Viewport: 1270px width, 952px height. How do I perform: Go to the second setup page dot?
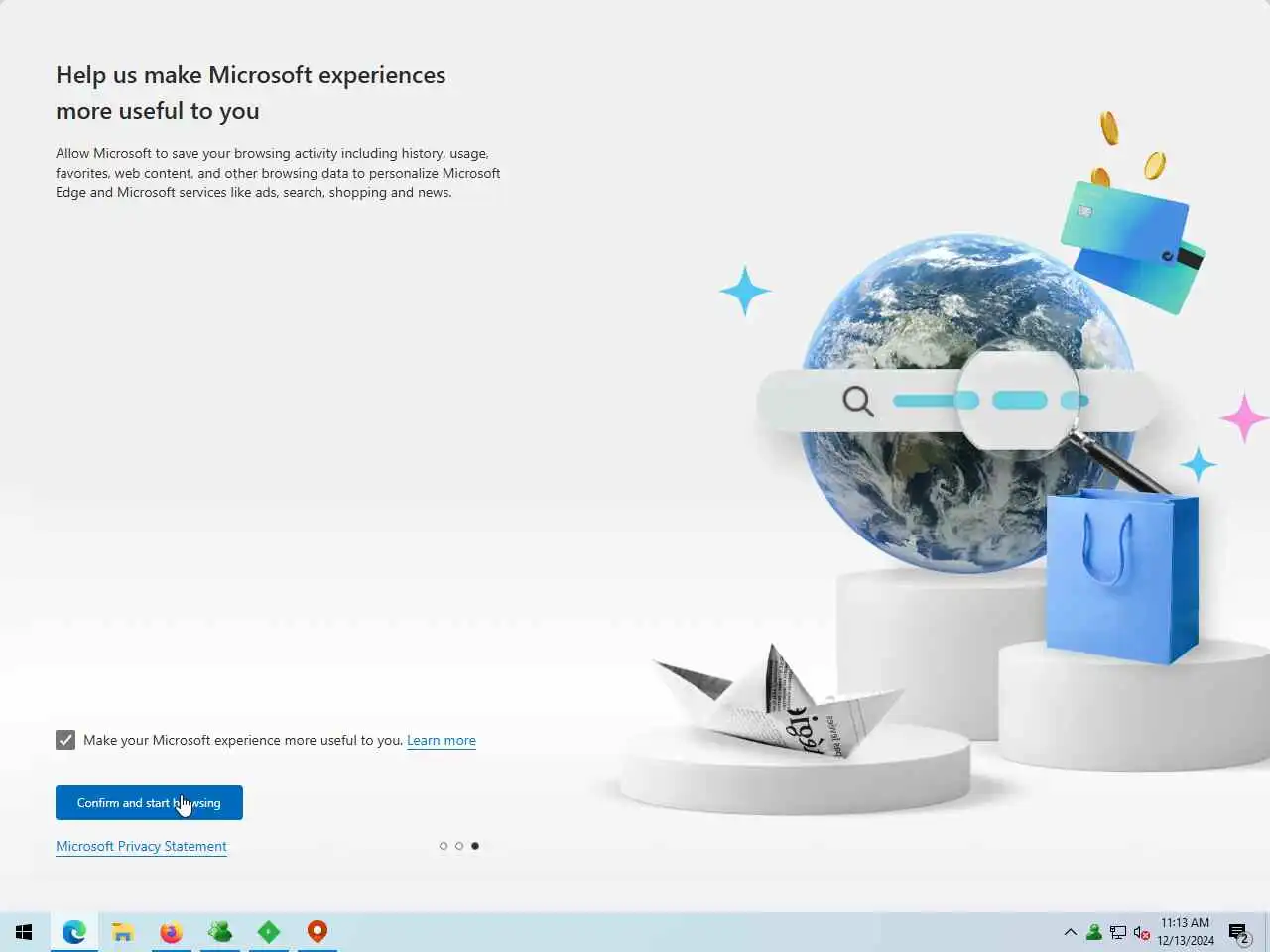coord(458,846)
